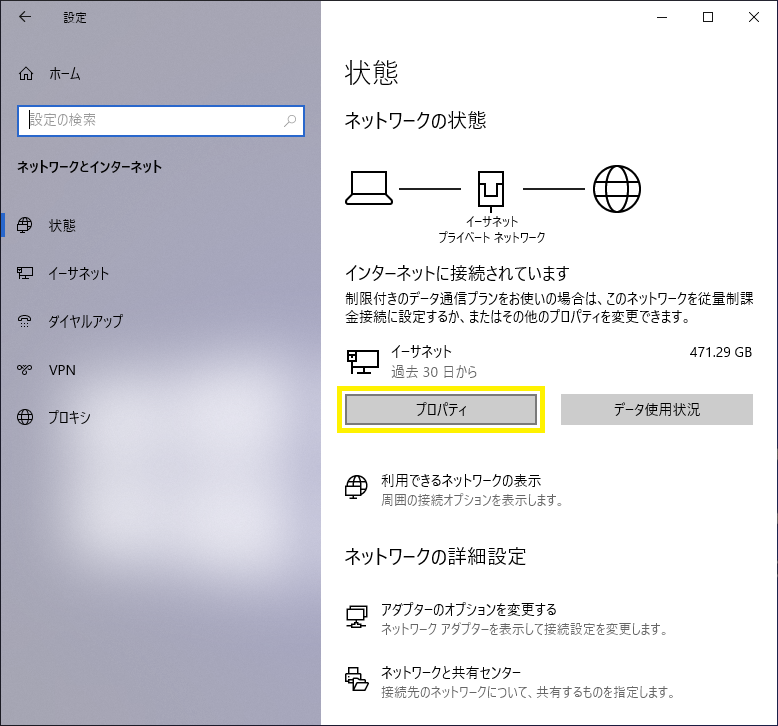Click the 過去 30 日から text
The width and height of the screenshot is (778, 726).
(434, 372)
